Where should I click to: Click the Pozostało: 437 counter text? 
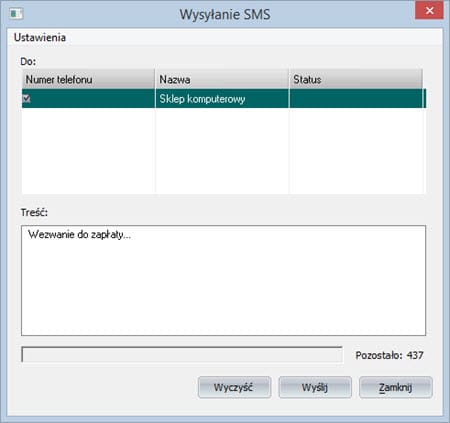(x=389, y=355)
